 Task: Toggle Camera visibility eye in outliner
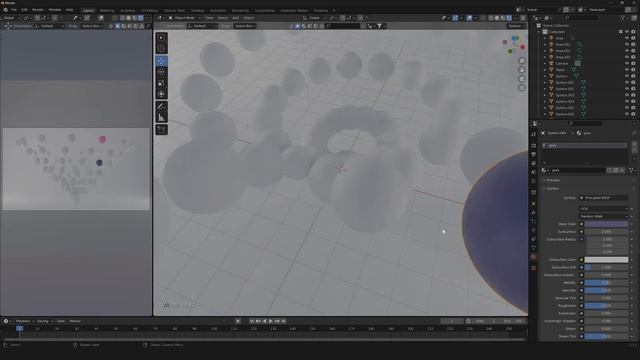627,63
